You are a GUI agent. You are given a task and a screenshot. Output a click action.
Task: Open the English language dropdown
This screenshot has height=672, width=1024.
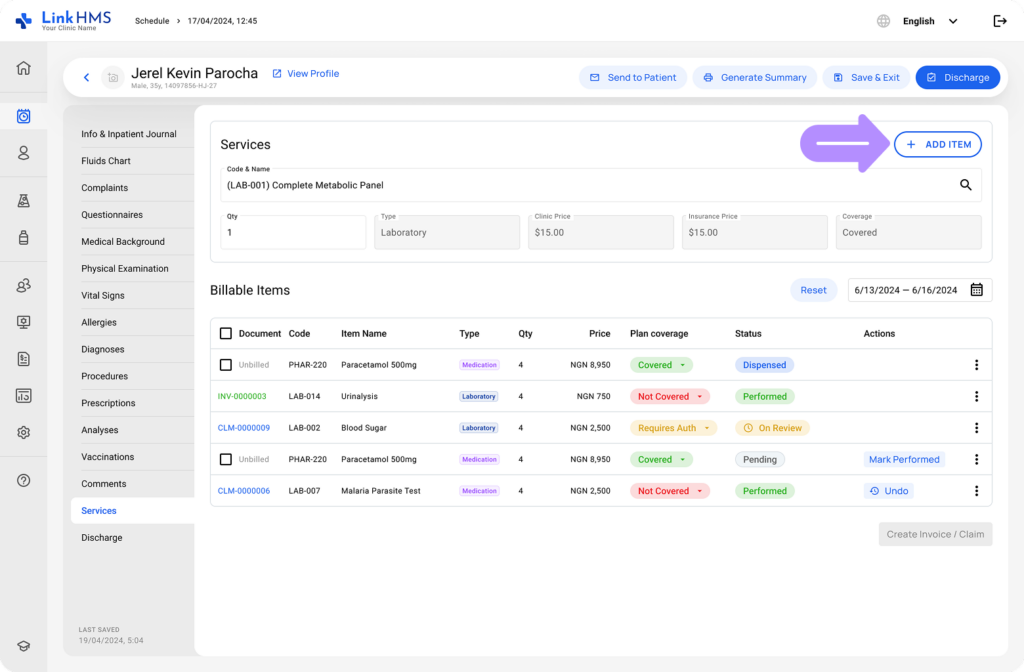click(930, 21)
